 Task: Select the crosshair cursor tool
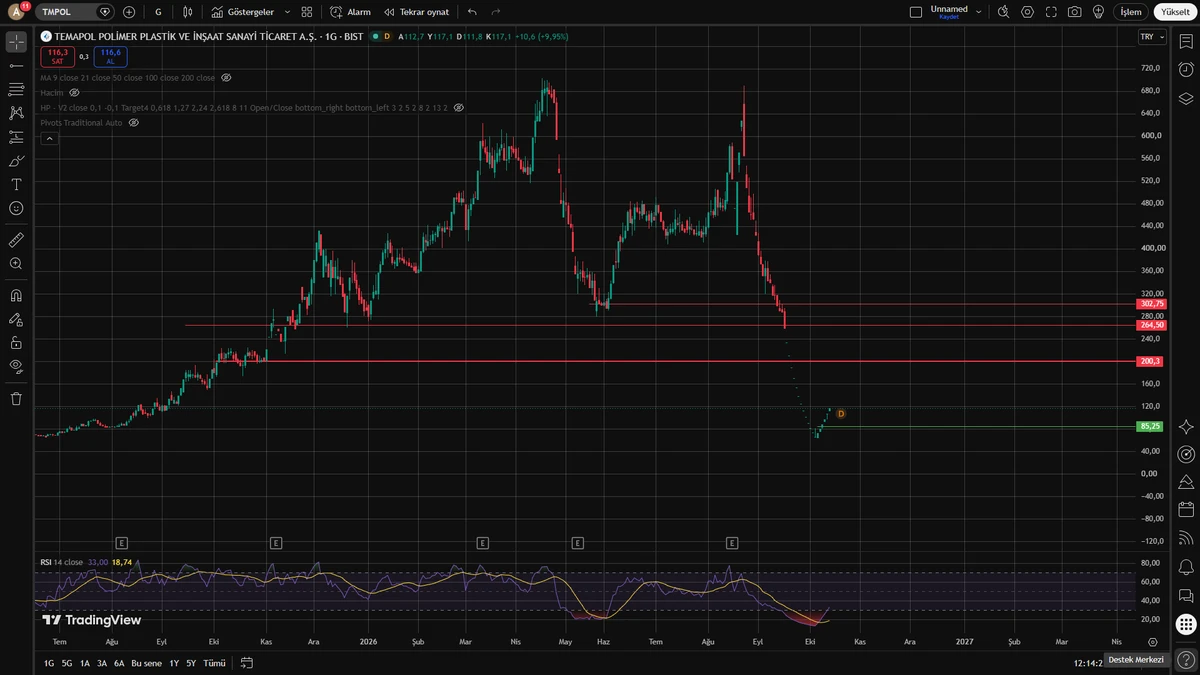tap(16, 42)
